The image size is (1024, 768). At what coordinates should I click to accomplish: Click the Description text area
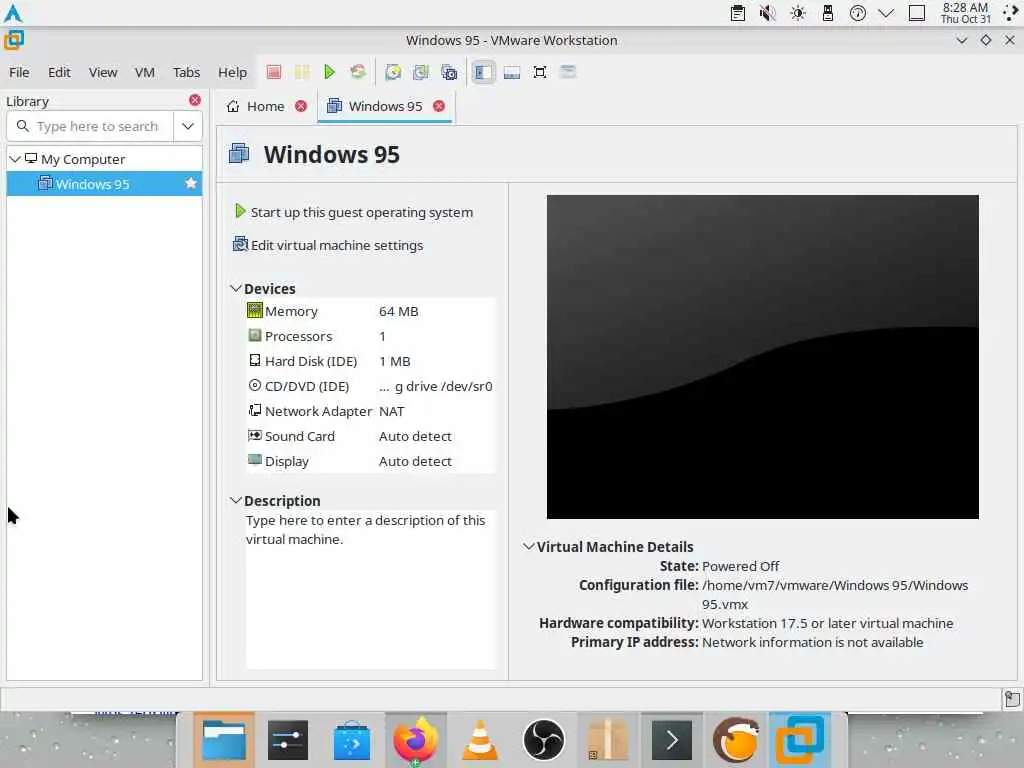click(371, 589)
